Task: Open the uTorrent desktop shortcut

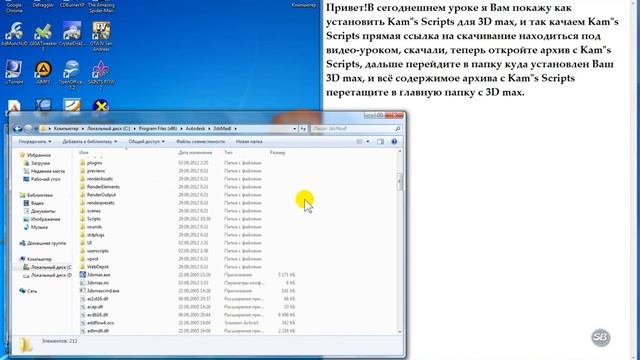Action: [x=13, y=73]
